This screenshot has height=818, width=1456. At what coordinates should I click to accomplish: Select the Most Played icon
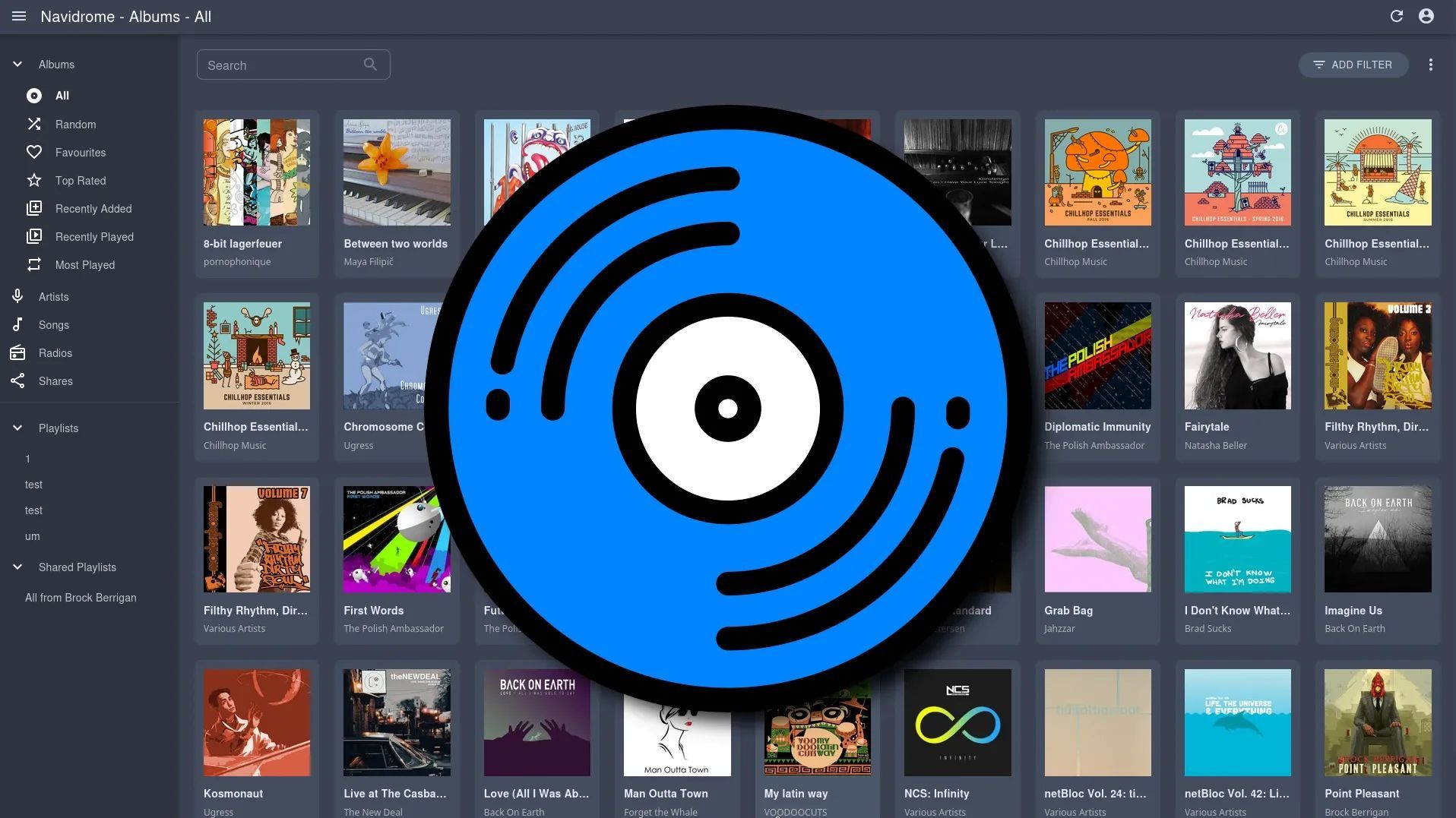click(x=33, y=264)
